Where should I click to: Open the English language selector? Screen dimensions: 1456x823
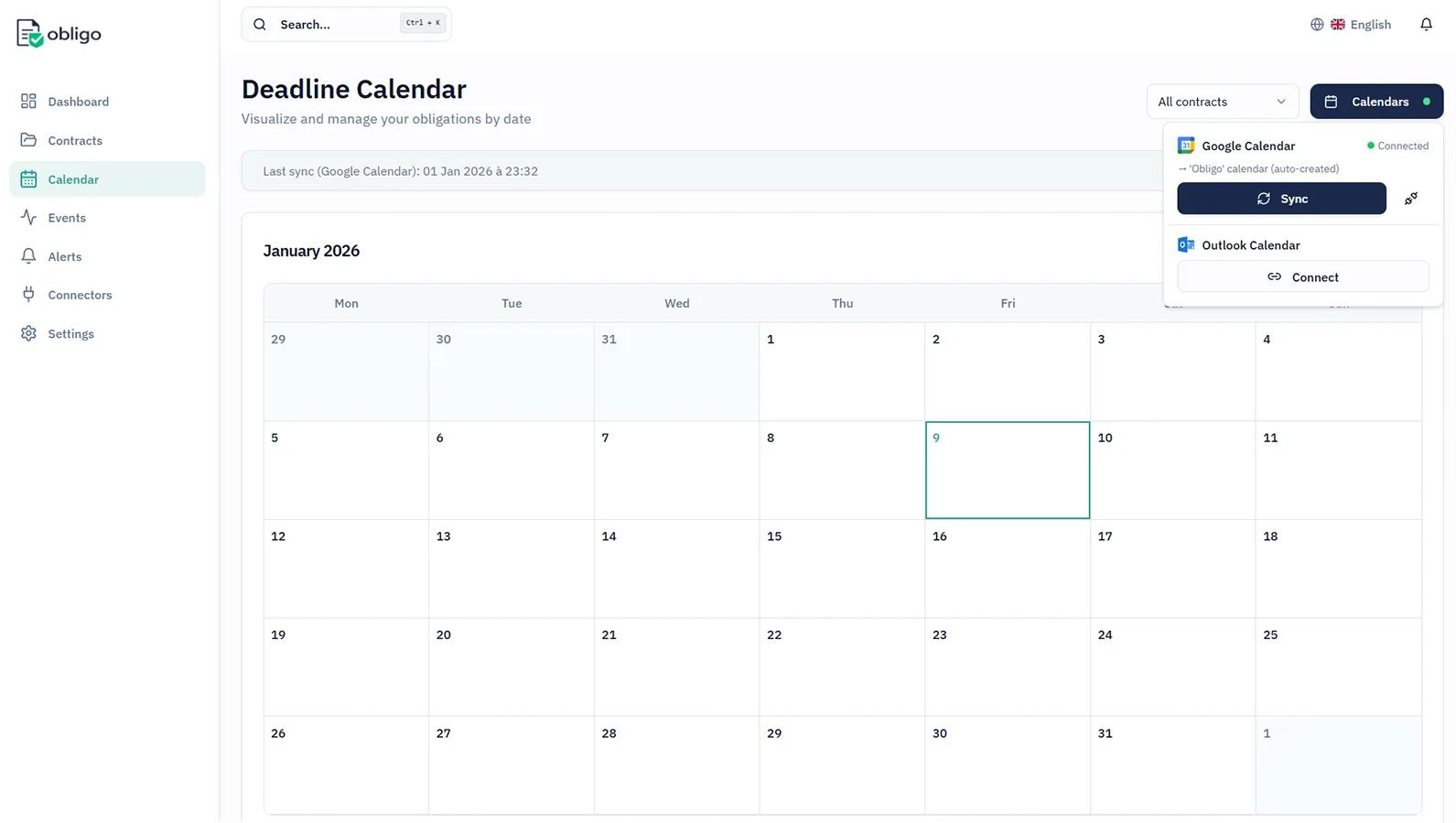coord(1361,25)
